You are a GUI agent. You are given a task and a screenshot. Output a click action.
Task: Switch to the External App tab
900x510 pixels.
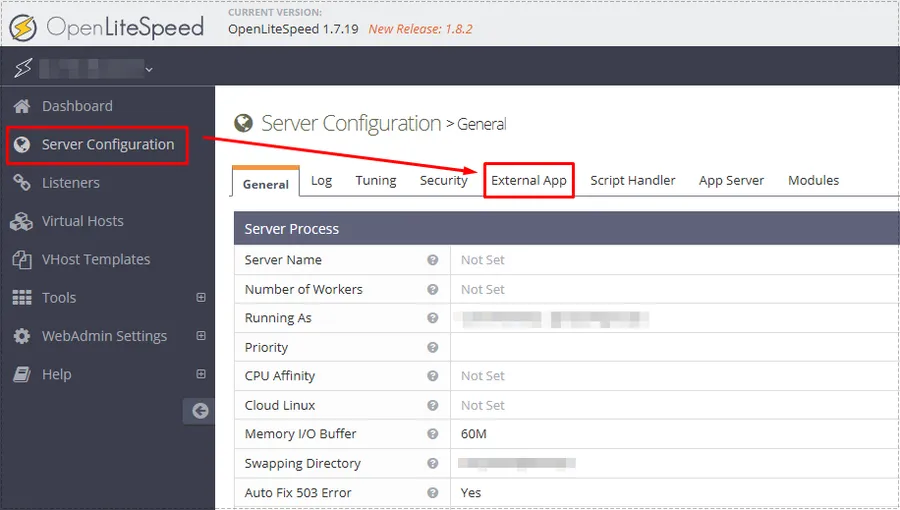(529, 181)
